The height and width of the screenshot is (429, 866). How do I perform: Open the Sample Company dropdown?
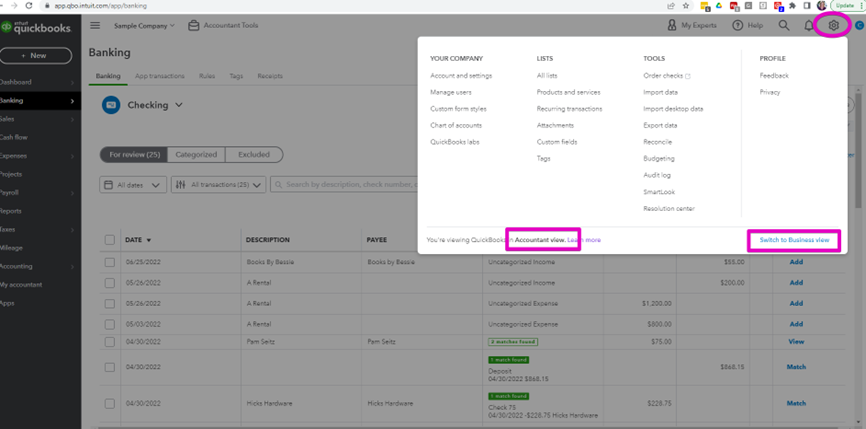[144, 25]
